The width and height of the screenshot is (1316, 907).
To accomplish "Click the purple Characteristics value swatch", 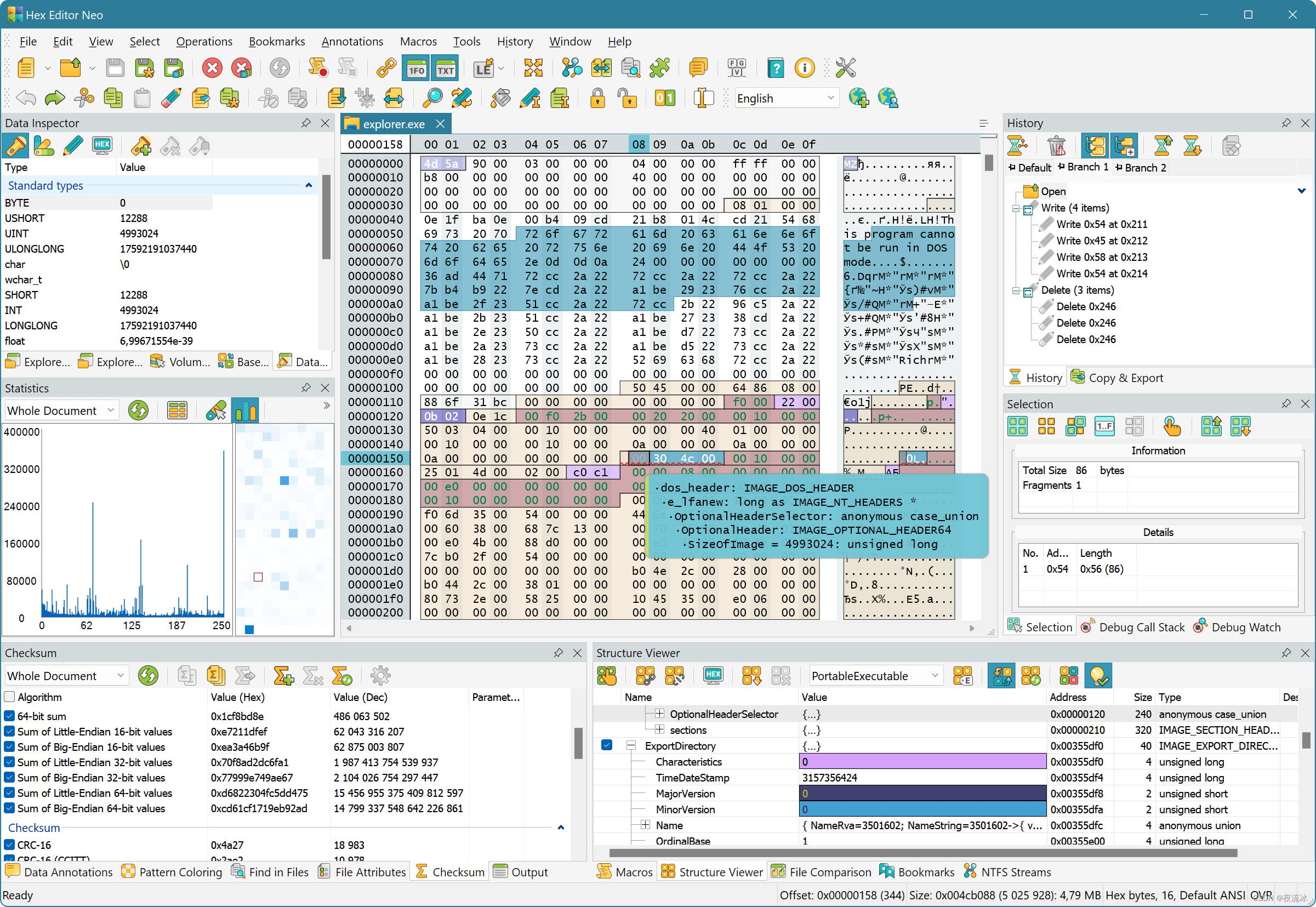I will point(922,762).
